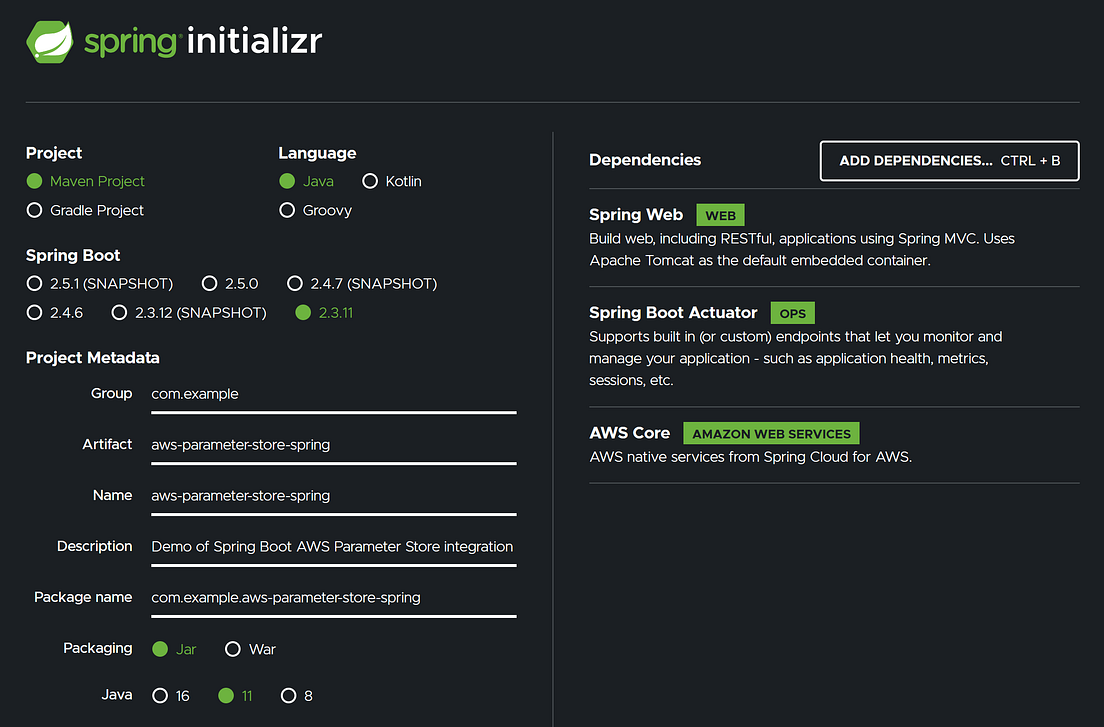This screenshot has height=727, width=1104.
Task: Click the Package name field
Action: pos(330,597)
